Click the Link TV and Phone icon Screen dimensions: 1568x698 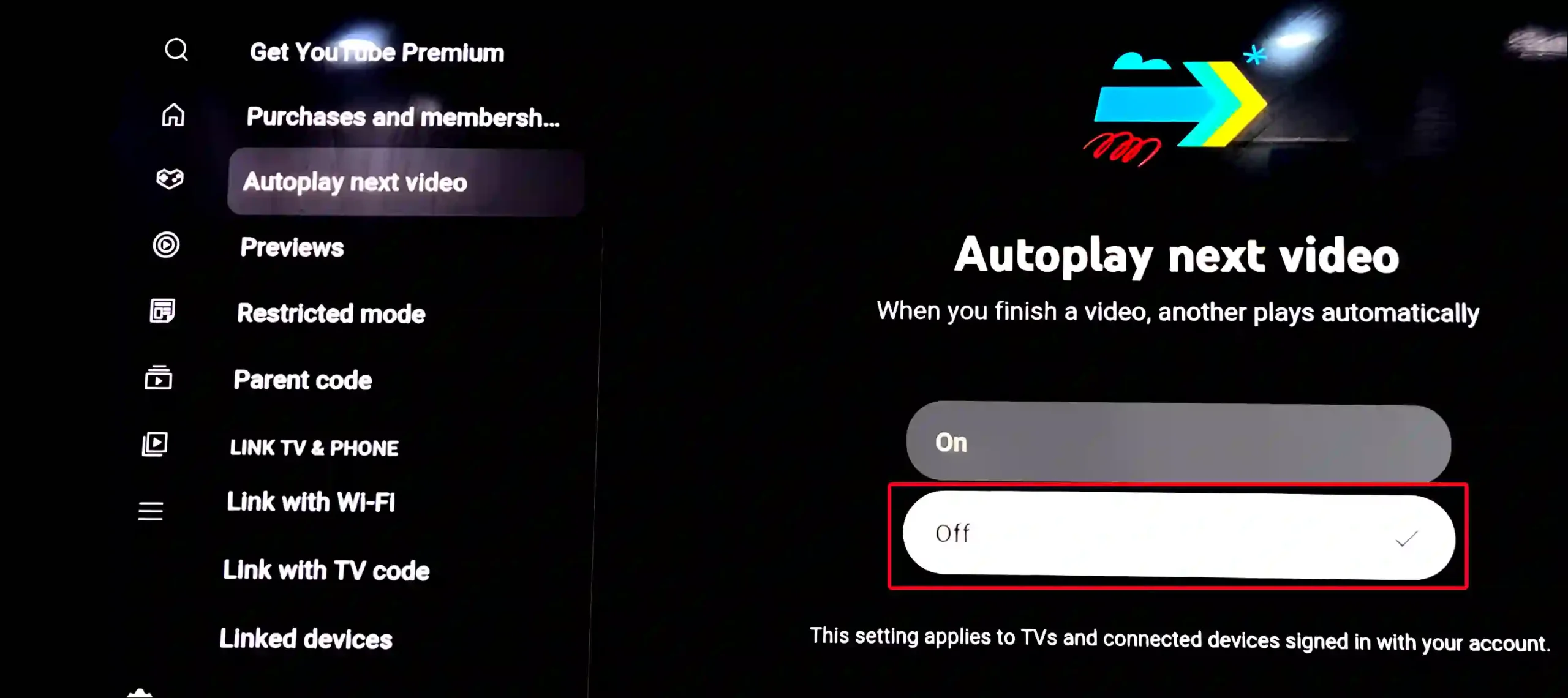point(156,444)
